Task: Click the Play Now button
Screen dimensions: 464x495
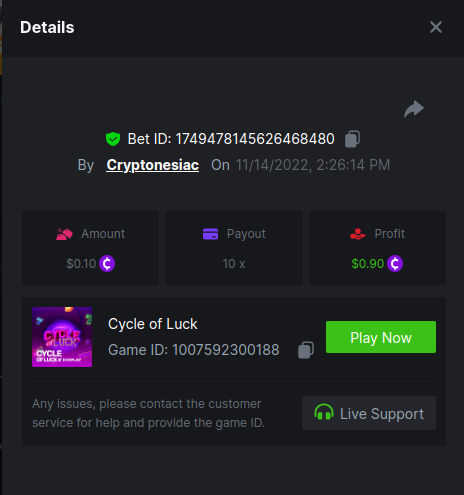Action: pyautogui.click(x=381, y=337)
